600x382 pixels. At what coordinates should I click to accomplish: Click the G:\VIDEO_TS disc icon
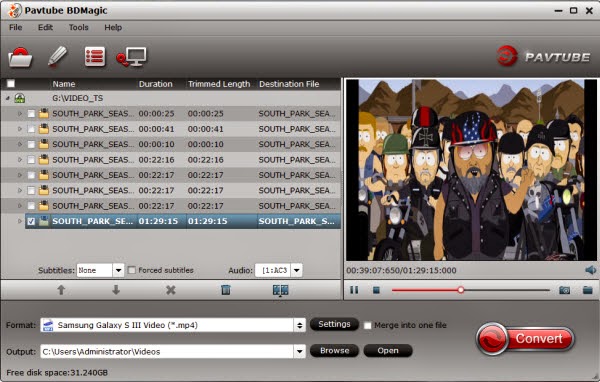pos(20,98)
